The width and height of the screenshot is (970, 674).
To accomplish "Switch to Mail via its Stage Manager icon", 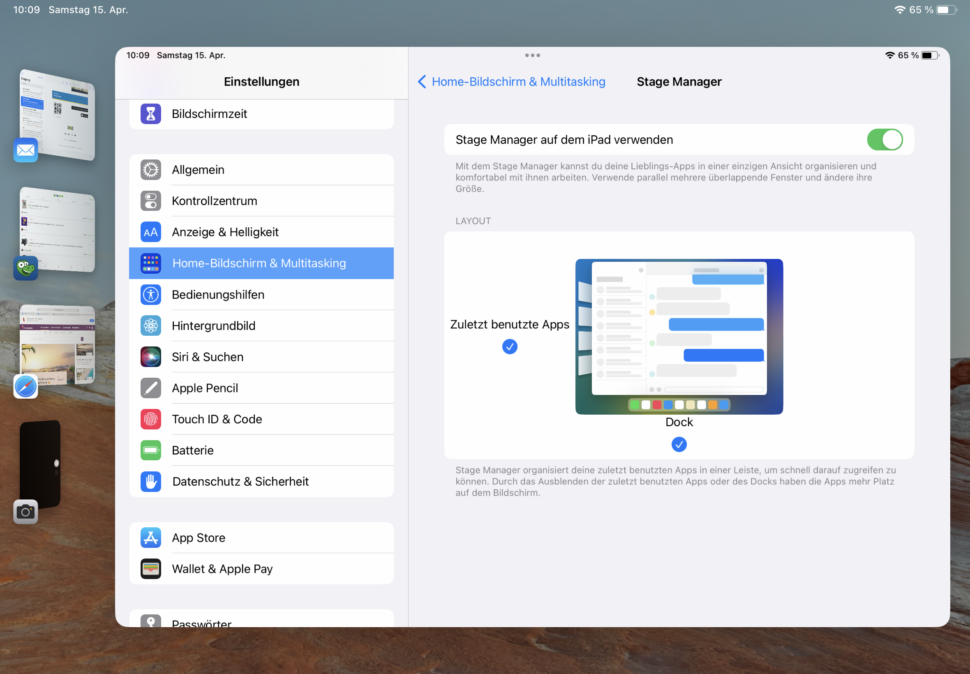I will [25, 150].
